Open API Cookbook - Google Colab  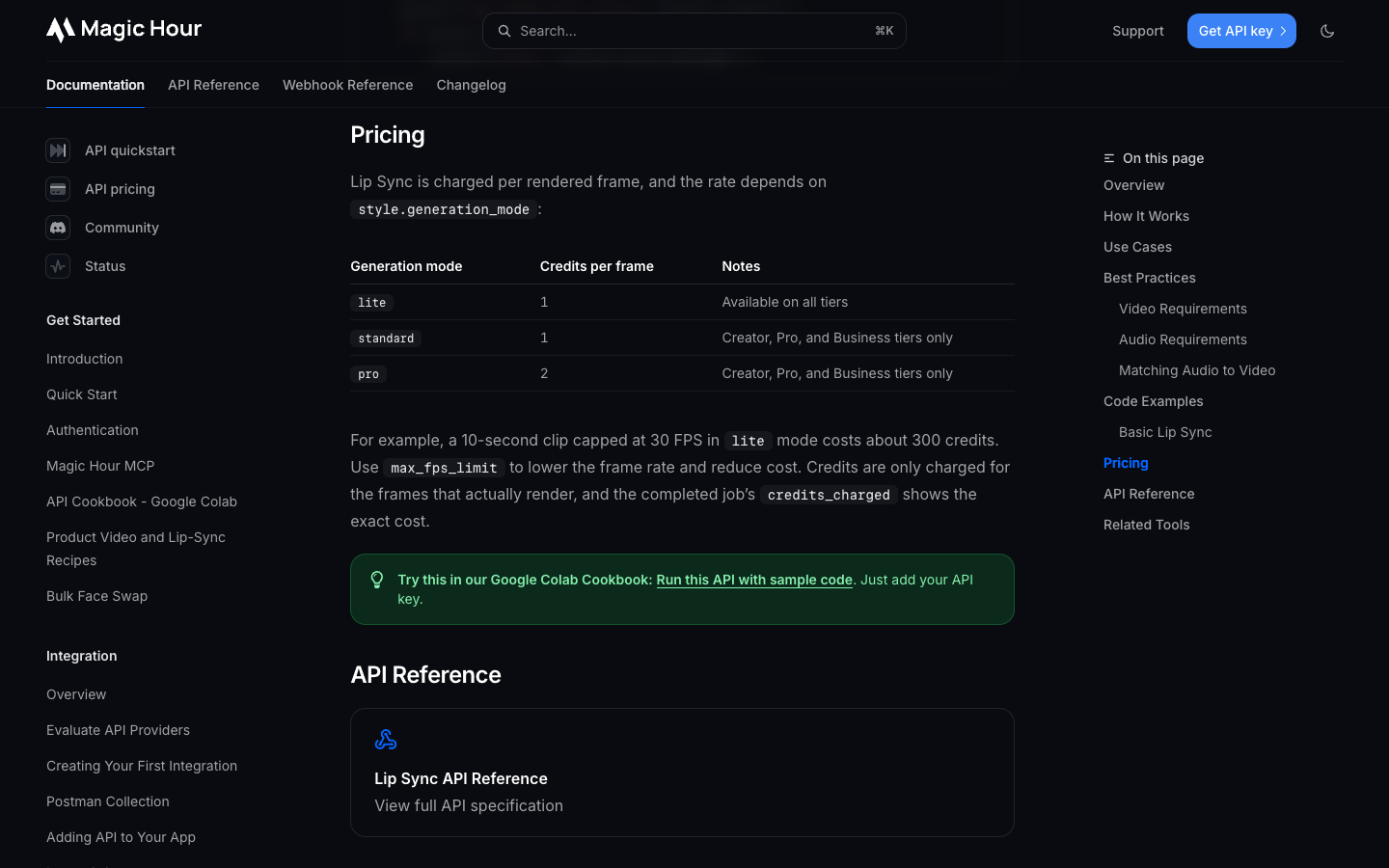(142, 502)
